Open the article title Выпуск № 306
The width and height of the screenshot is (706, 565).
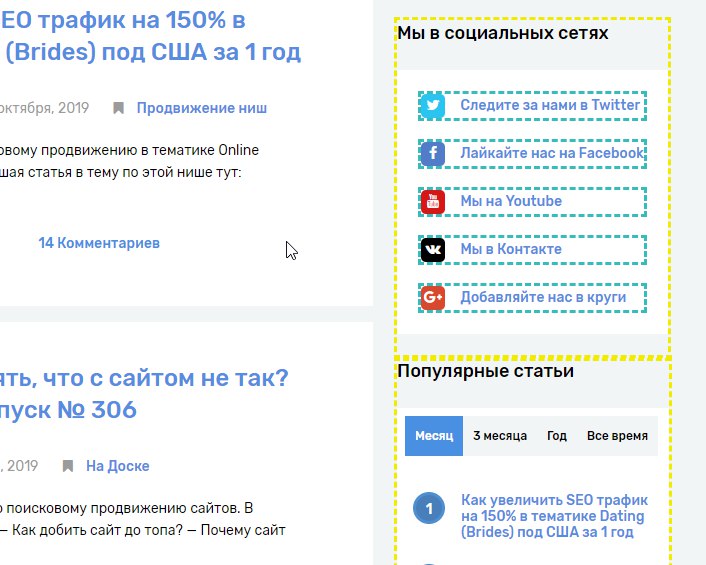pyautogui.click(x=144, y=394)
